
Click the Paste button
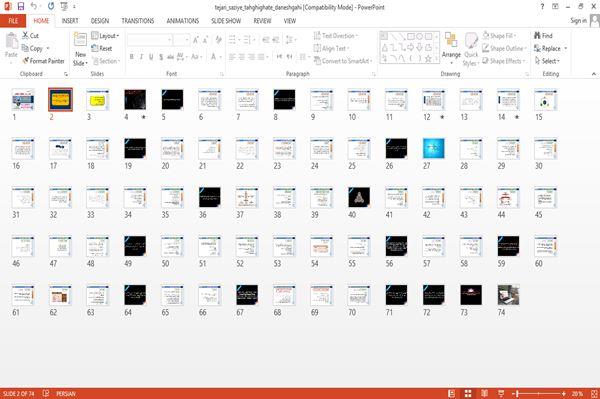click(11, 45)
